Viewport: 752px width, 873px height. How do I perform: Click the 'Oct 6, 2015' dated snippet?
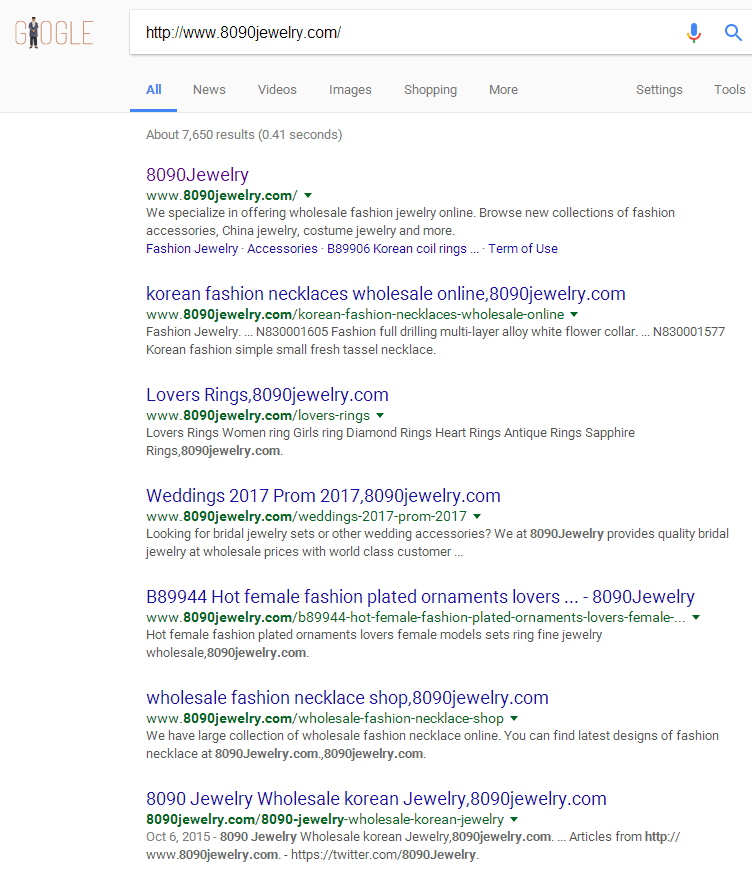click(413, 846)
